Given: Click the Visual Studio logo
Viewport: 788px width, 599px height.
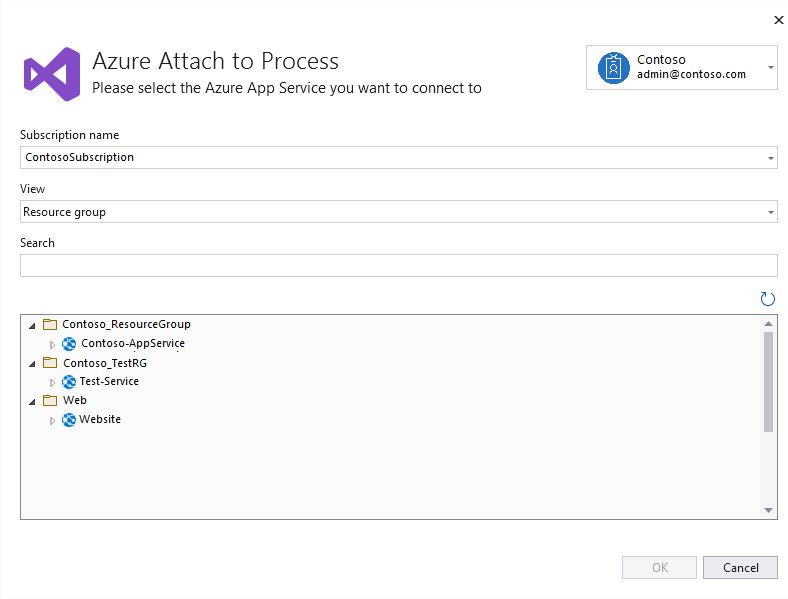Looking at the screenshot, I should click(52, 74).
